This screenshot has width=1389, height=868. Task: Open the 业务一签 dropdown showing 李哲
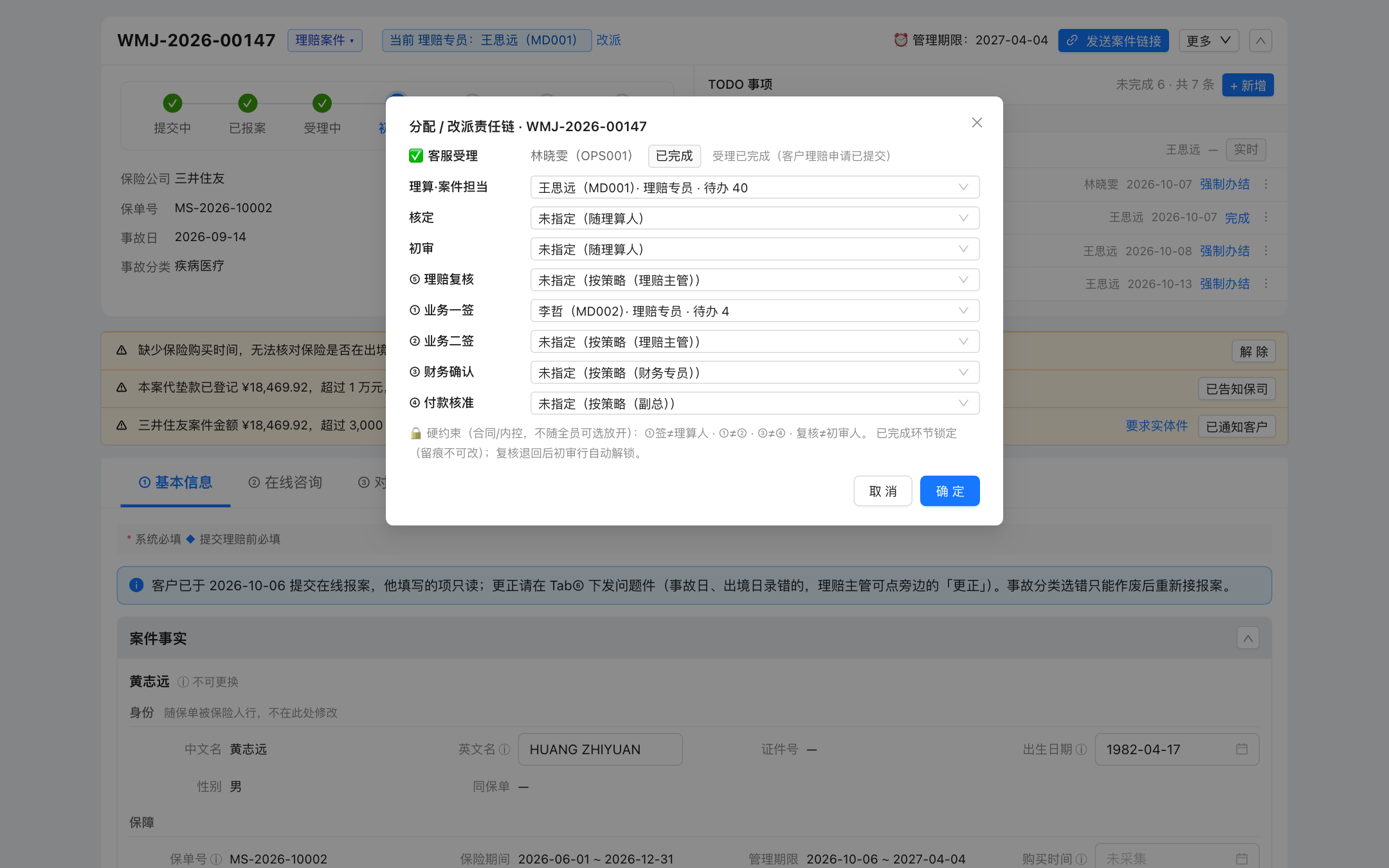pos(755,311)
